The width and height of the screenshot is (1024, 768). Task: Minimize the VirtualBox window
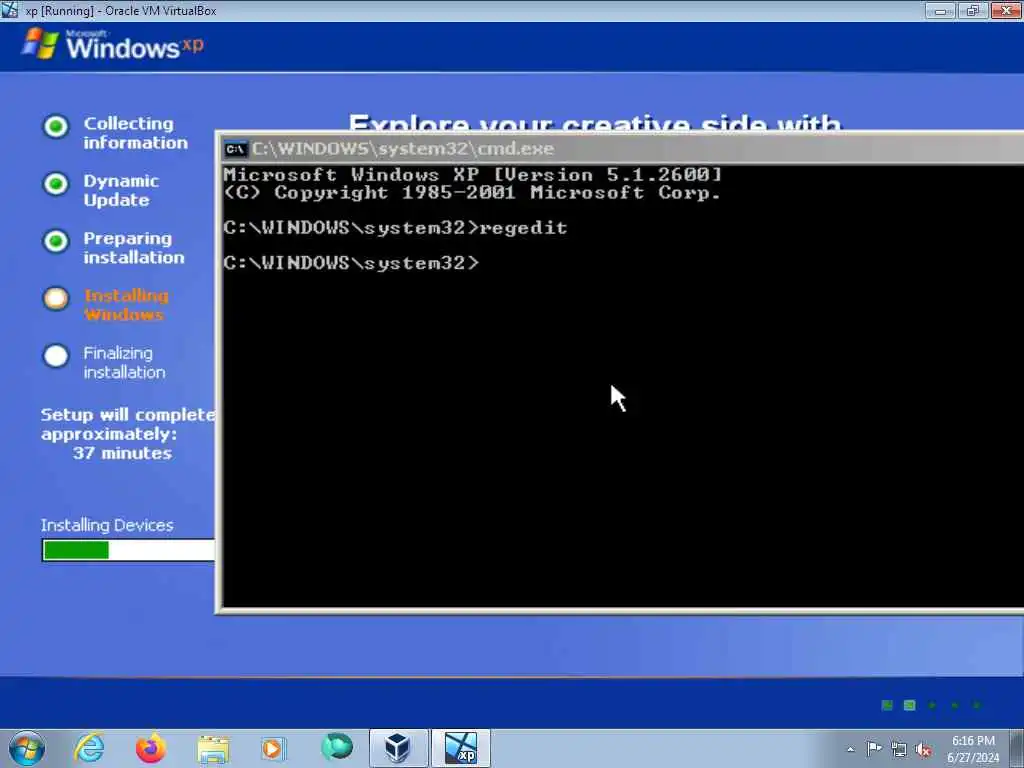pyautogui.click(x=940, y=10)
